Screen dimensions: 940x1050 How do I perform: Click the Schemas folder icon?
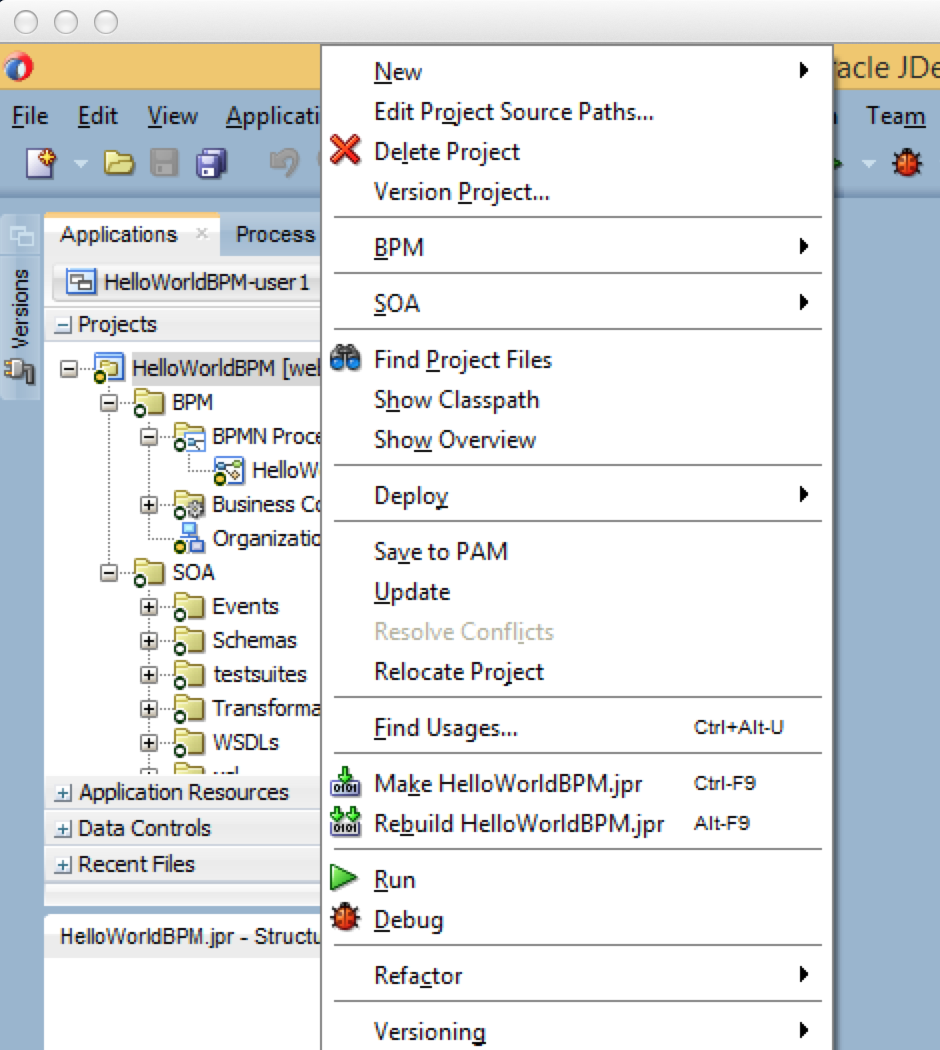pyautogui.click(x=189, y=640)
